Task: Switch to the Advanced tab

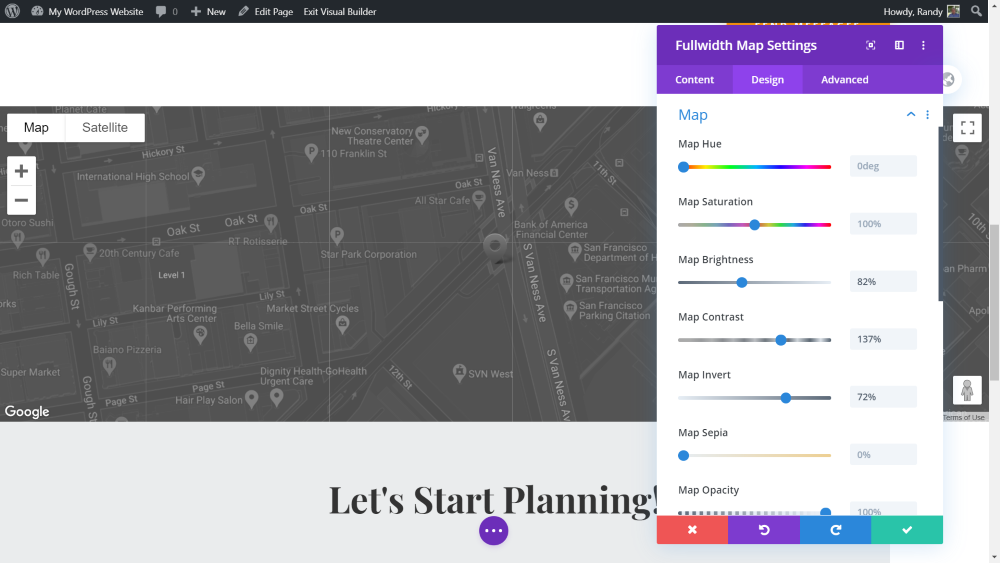Action: (x=844, y=80)
